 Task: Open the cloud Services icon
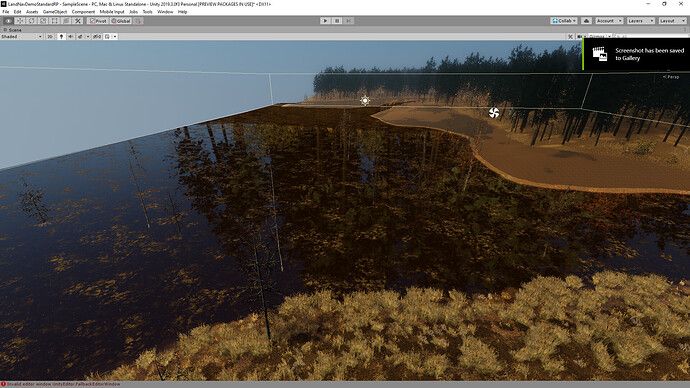pos(586,21)
